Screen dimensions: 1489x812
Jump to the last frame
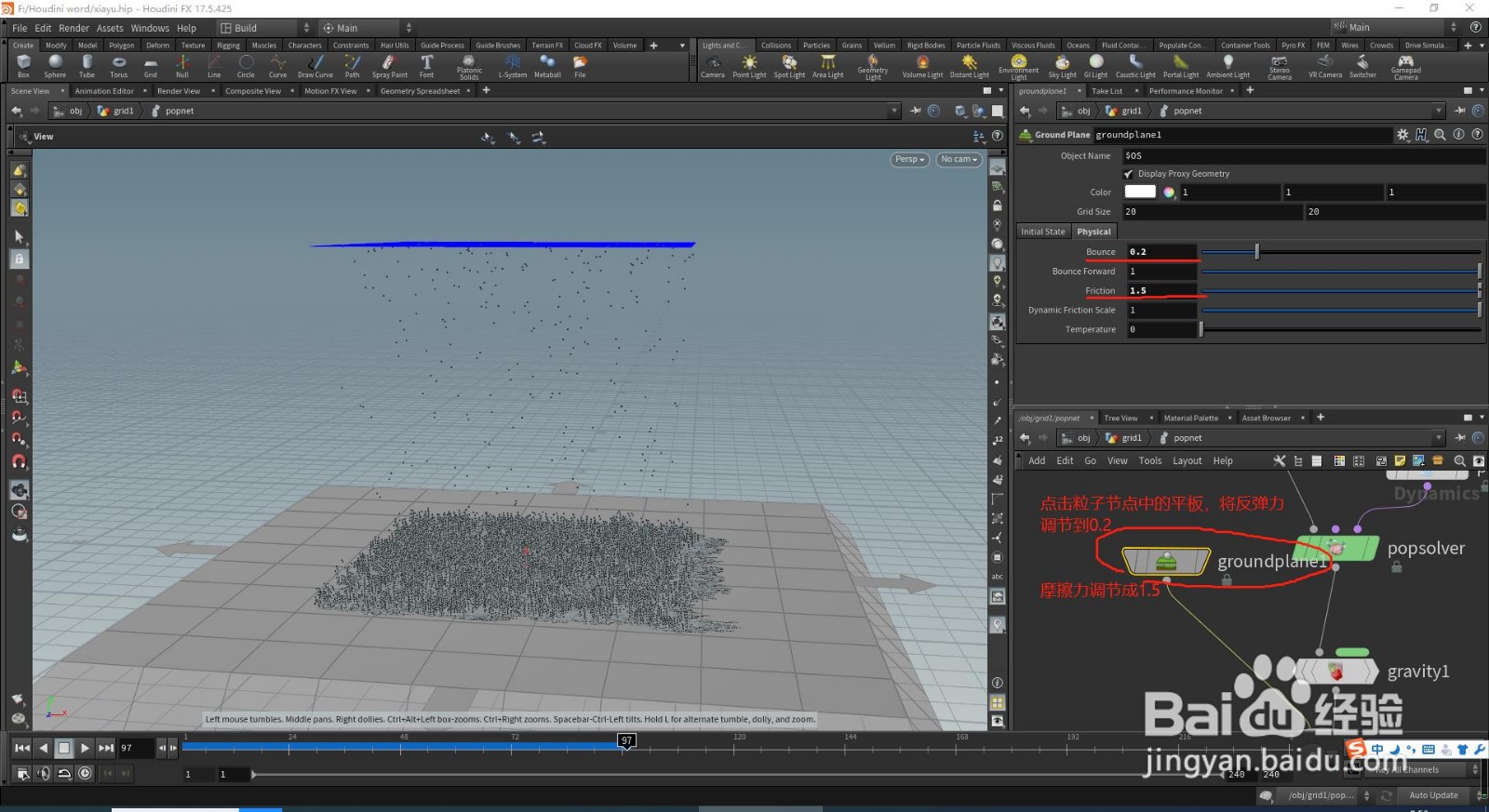(x=106, y=747)
